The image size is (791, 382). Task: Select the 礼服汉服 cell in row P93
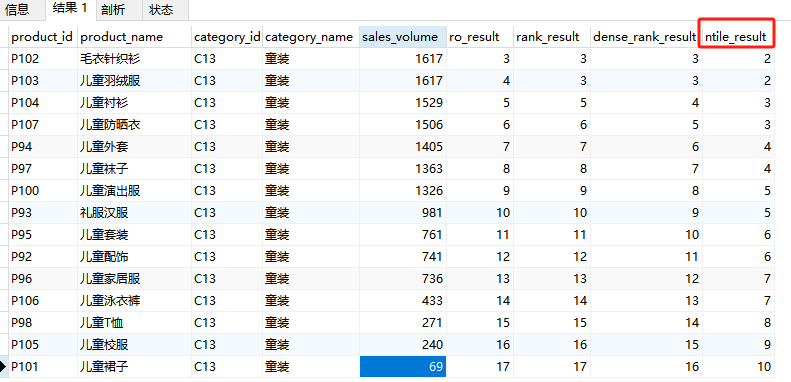134,213
